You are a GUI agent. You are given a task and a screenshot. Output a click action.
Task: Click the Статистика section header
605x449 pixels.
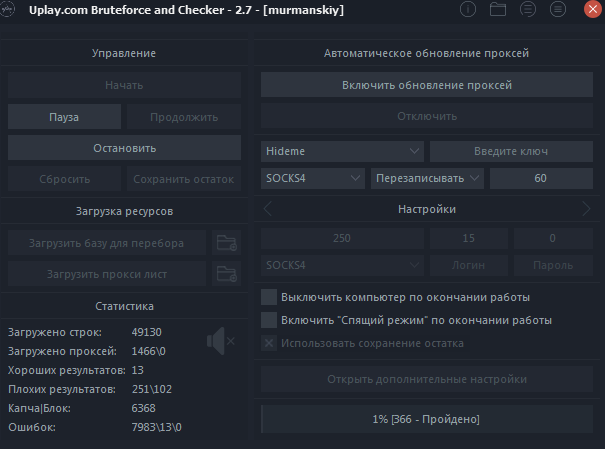click(x=124, y=306)
